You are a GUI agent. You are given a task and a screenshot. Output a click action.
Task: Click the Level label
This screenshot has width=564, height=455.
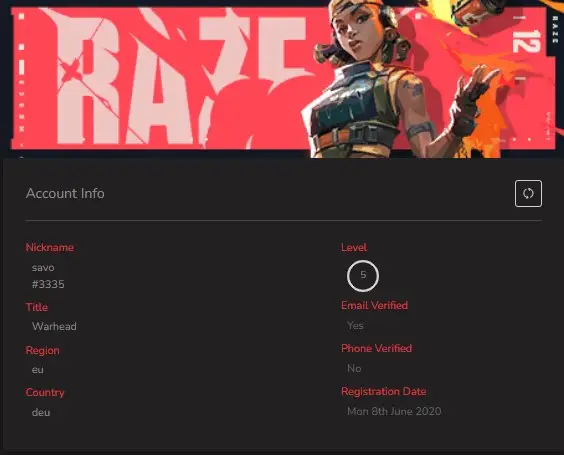click(354, 247)
